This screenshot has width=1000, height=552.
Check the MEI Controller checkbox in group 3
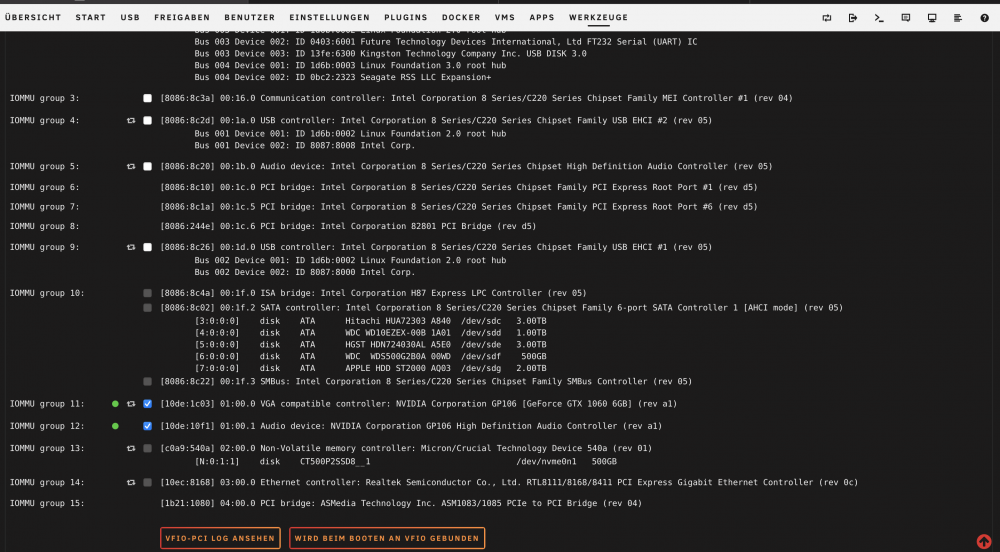click(147, 98)
